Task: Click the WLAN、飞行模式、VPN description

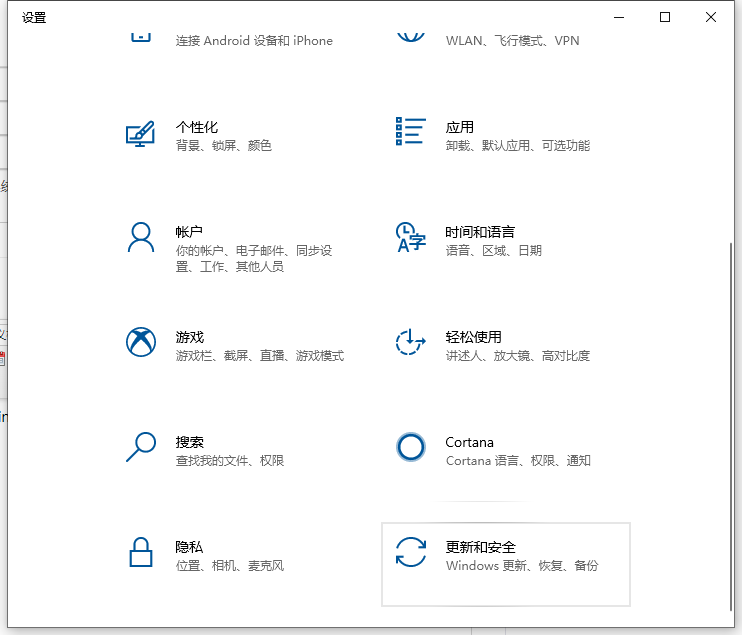Action: (512, 41)
